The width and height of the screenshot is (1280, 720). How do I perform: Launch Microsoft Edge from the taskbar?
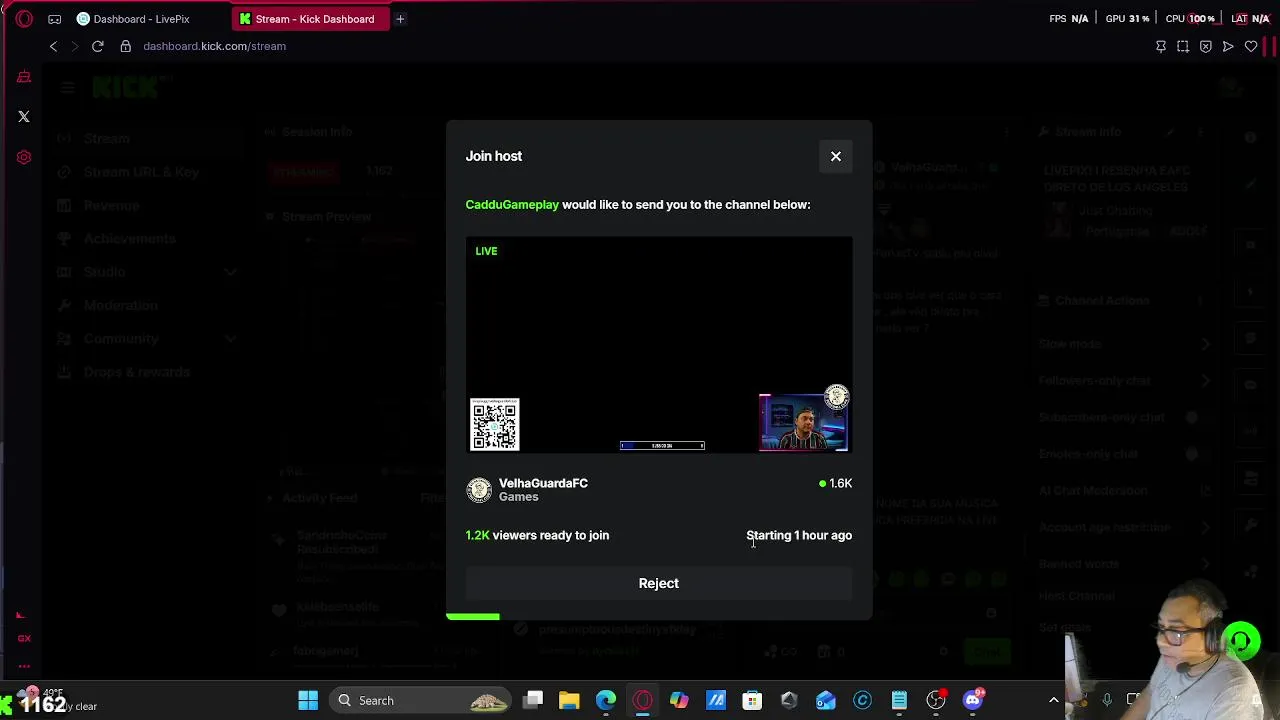coord(606,701)
